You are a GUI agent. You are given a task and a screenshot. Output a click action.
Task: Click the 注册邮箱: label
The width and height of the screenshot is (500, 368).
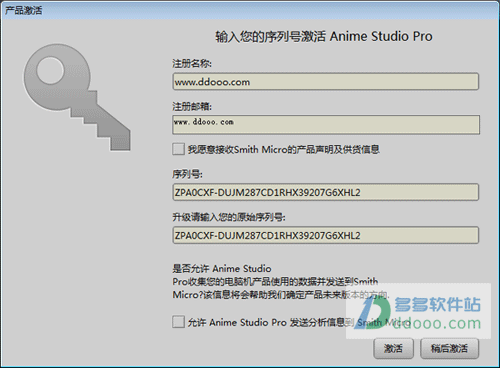pos(192,107)
